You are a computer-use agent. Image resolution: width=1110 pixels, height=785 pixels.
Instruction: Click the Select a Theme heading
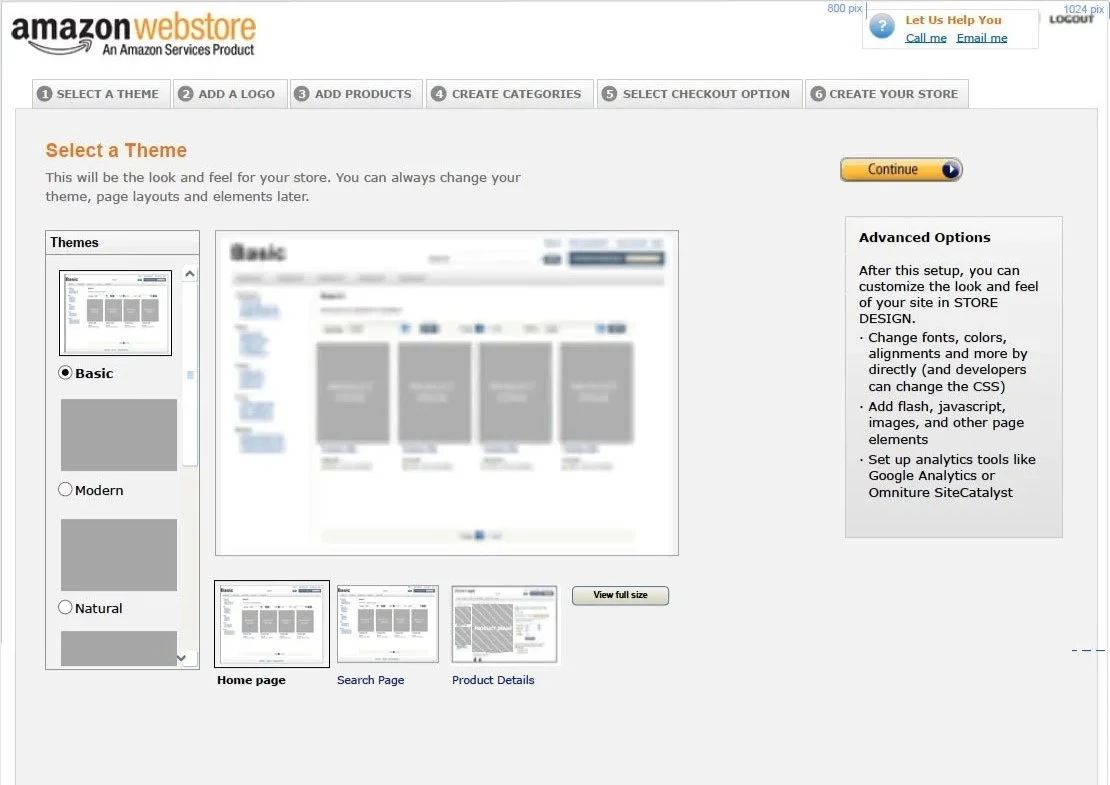[116, 150]
